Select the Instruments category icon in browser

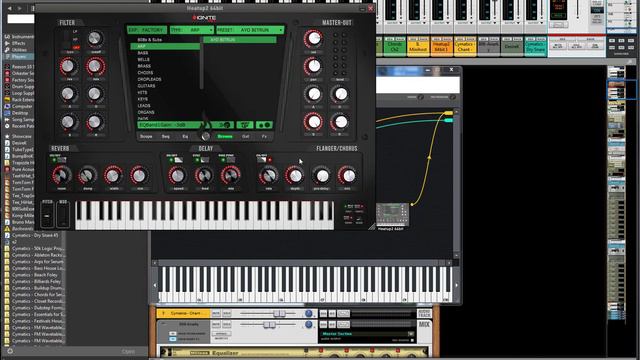(x=7, y=37)
